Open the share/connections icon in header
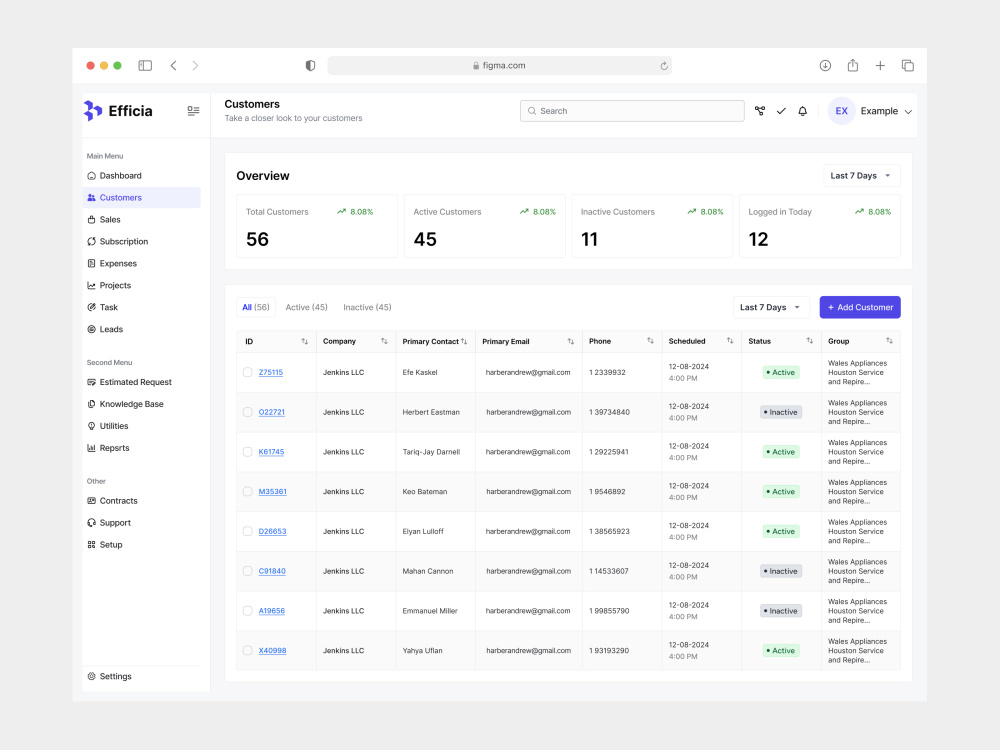Image resolution: width=1000 pixels, height=750 pixels. pos(760,111)
